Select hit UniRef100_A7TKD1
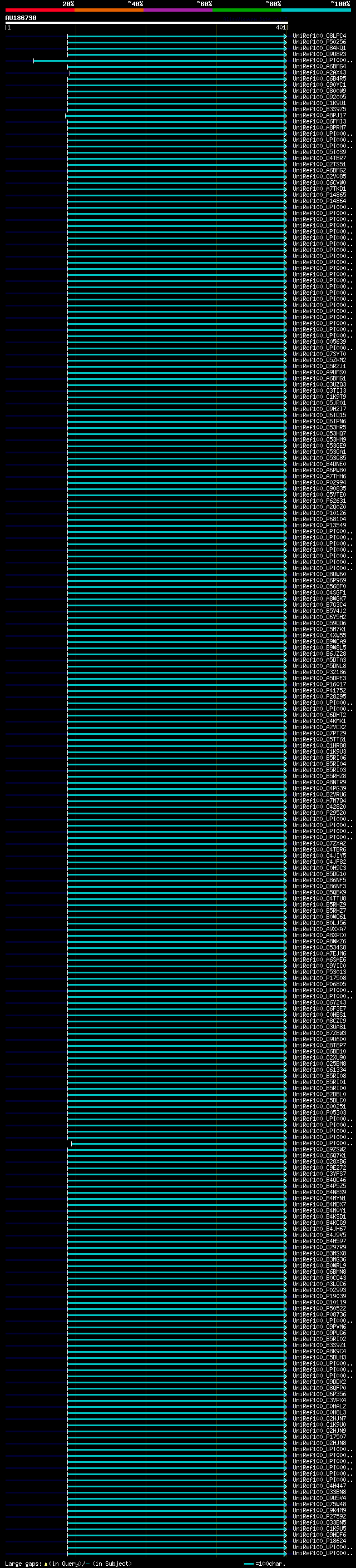356x1568 pixels. tap(319, 189)
